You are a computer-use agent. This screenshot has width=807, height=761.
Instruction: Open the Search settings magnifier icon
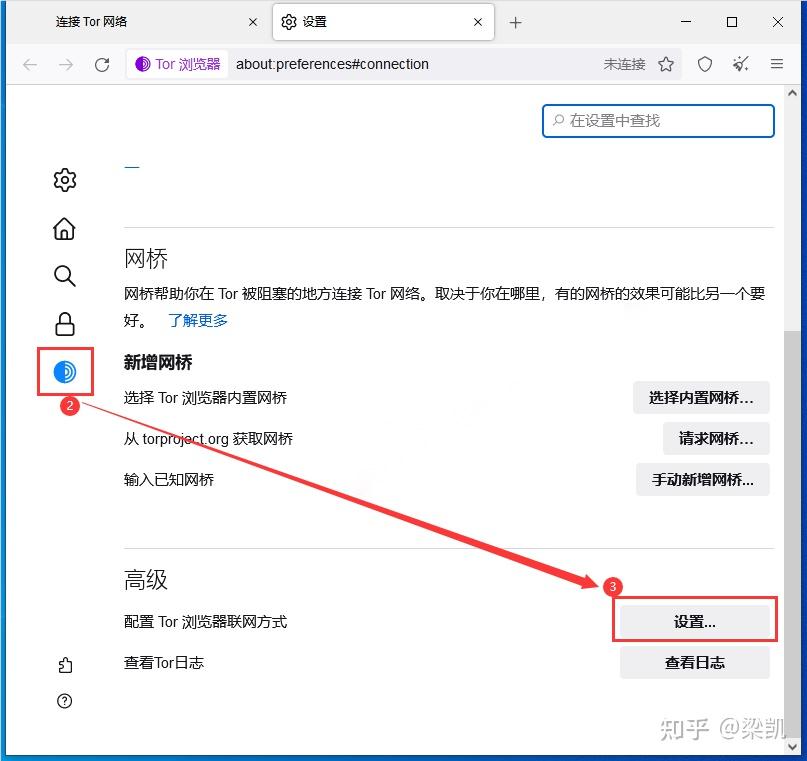click(x=64, y=276)
